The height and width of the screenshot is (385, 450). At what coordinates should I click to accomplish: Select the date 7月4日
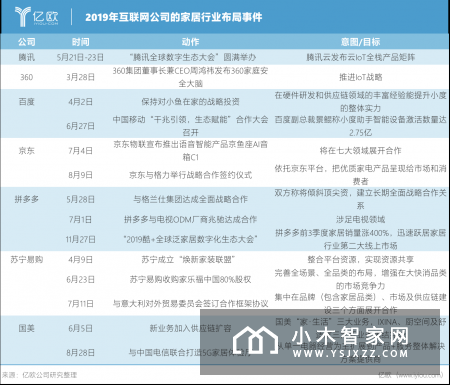(x=80, y=151)
